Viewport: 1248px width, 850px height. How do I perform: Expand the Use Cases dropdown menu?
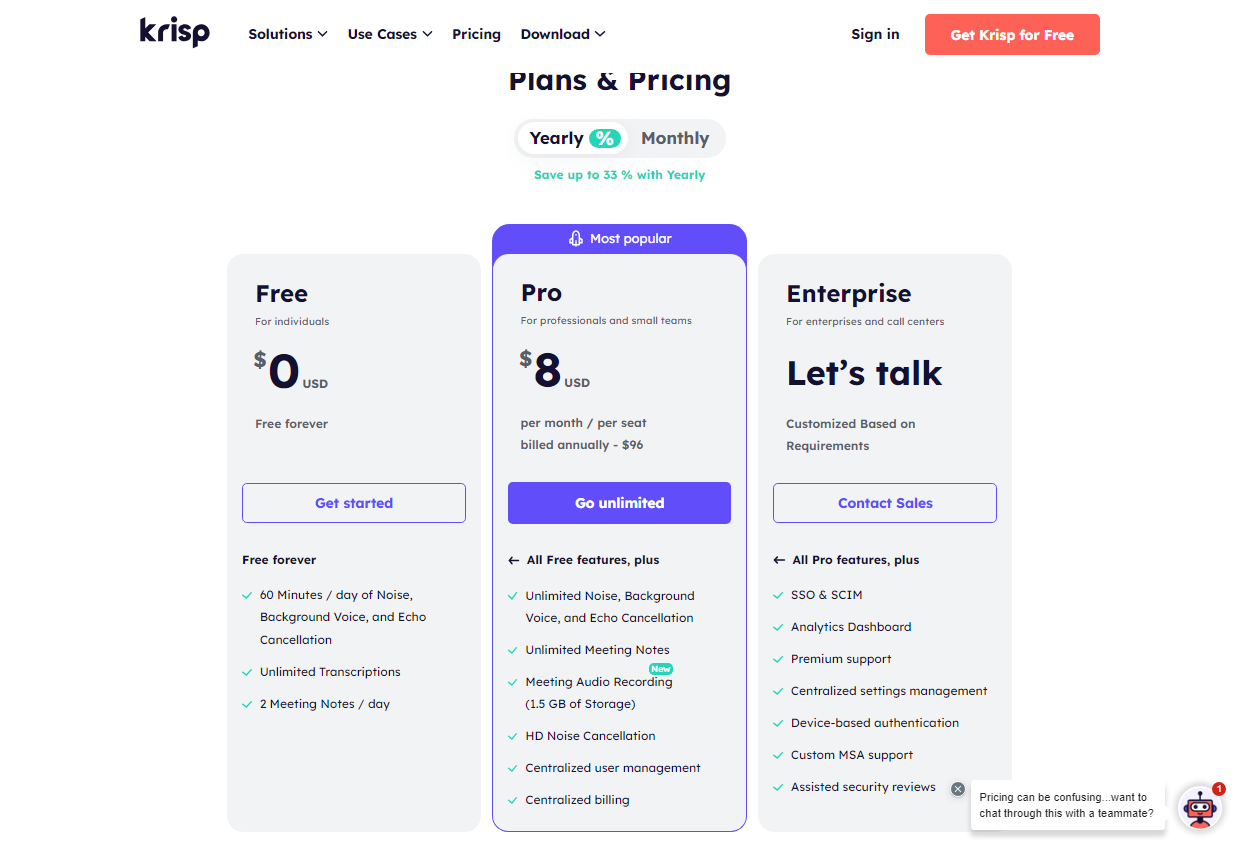390,34
